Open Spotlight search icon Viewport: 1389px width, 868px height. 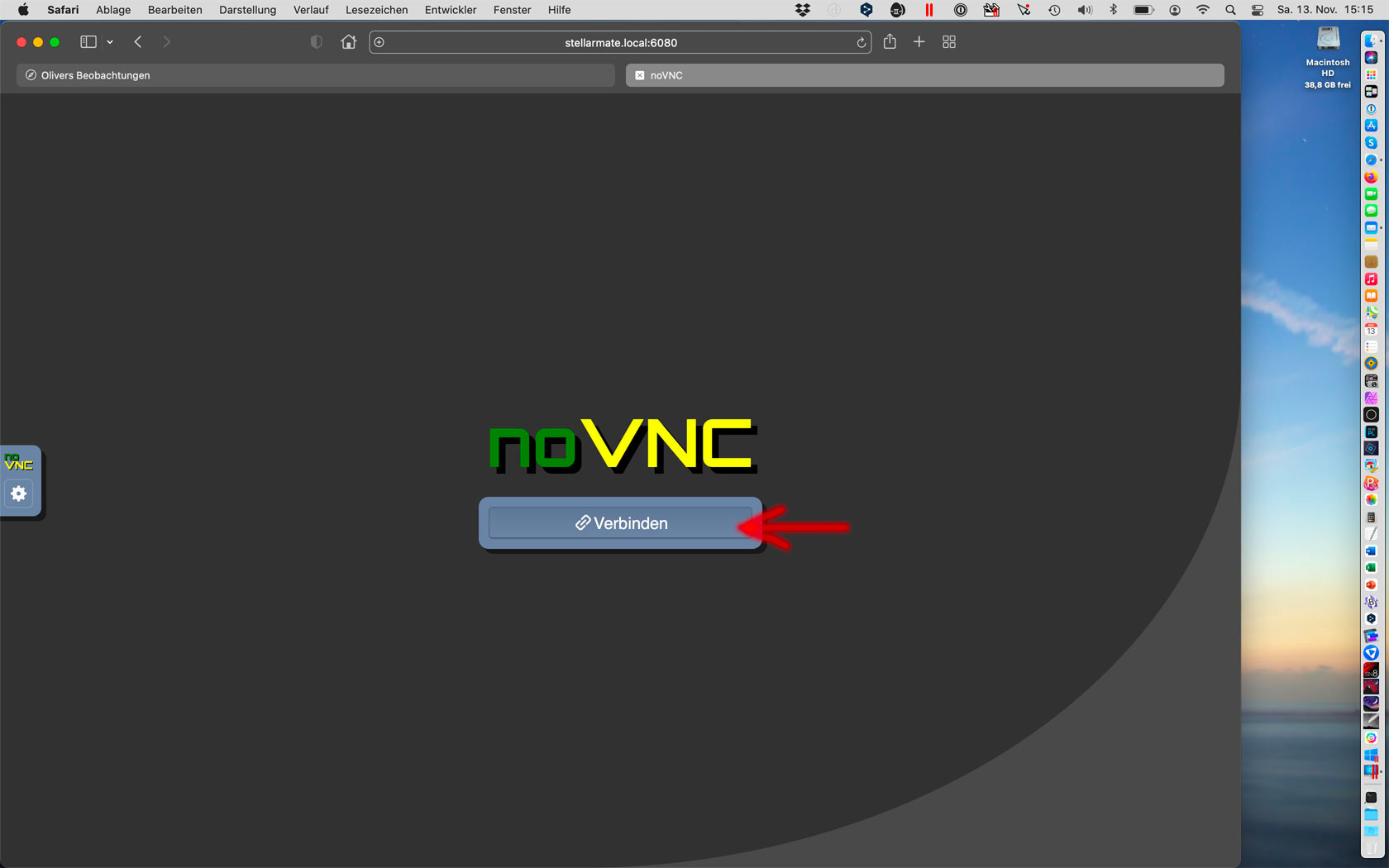[1230, 10]
